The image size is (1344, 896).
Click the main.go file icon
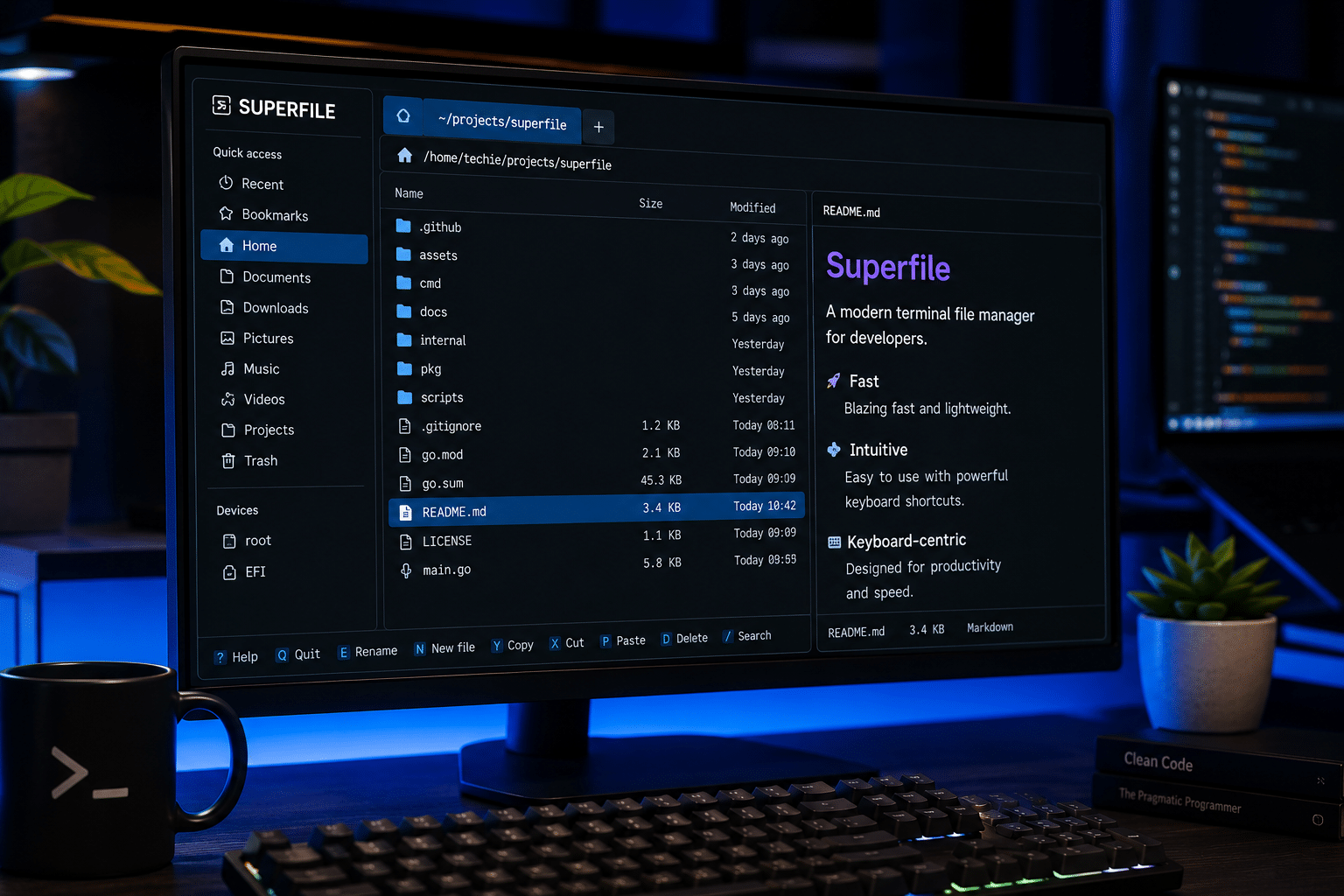[406, 570]
